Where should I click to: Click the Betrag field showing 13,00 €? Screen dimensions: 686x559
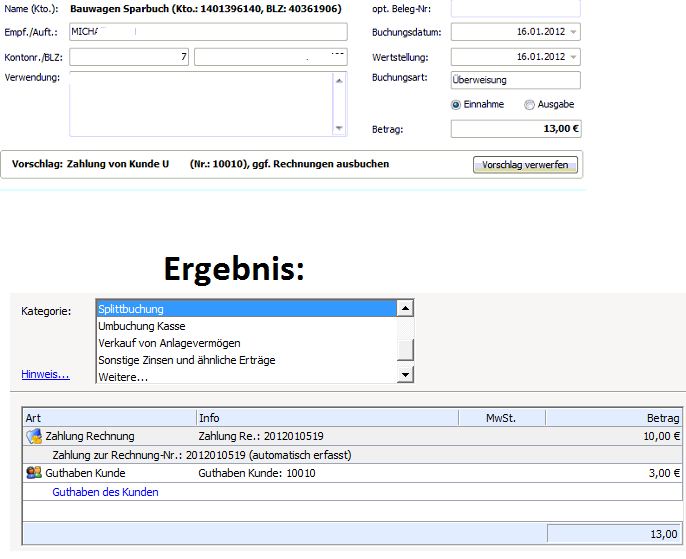[x=516, y=129]
